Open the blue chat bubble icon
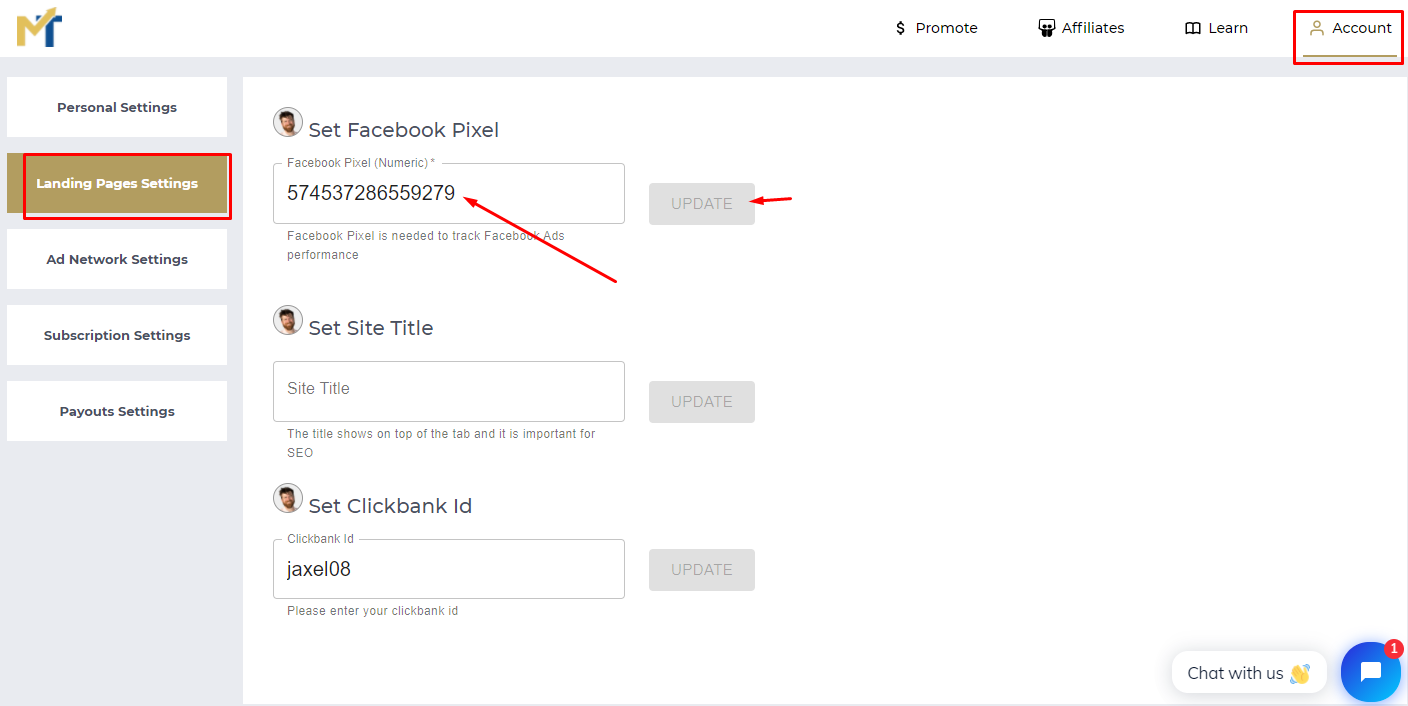The width and height of the screenshot is (1408, 706). coord(1371,672)
